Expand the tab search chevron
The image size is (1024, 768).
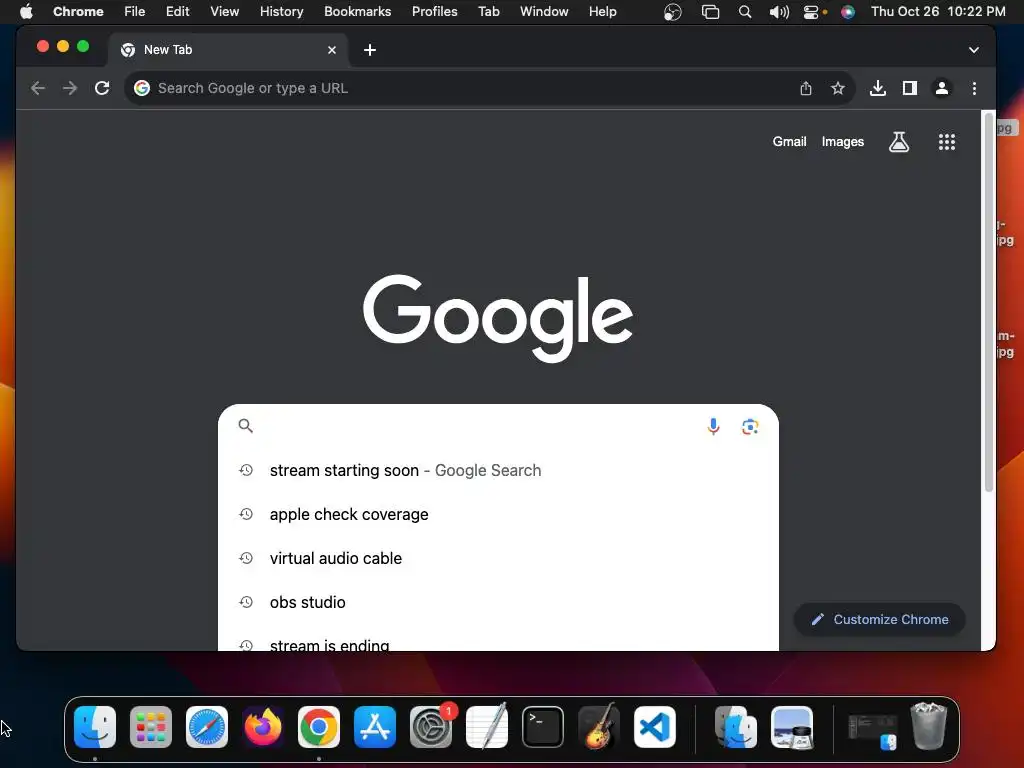(974, 50)
